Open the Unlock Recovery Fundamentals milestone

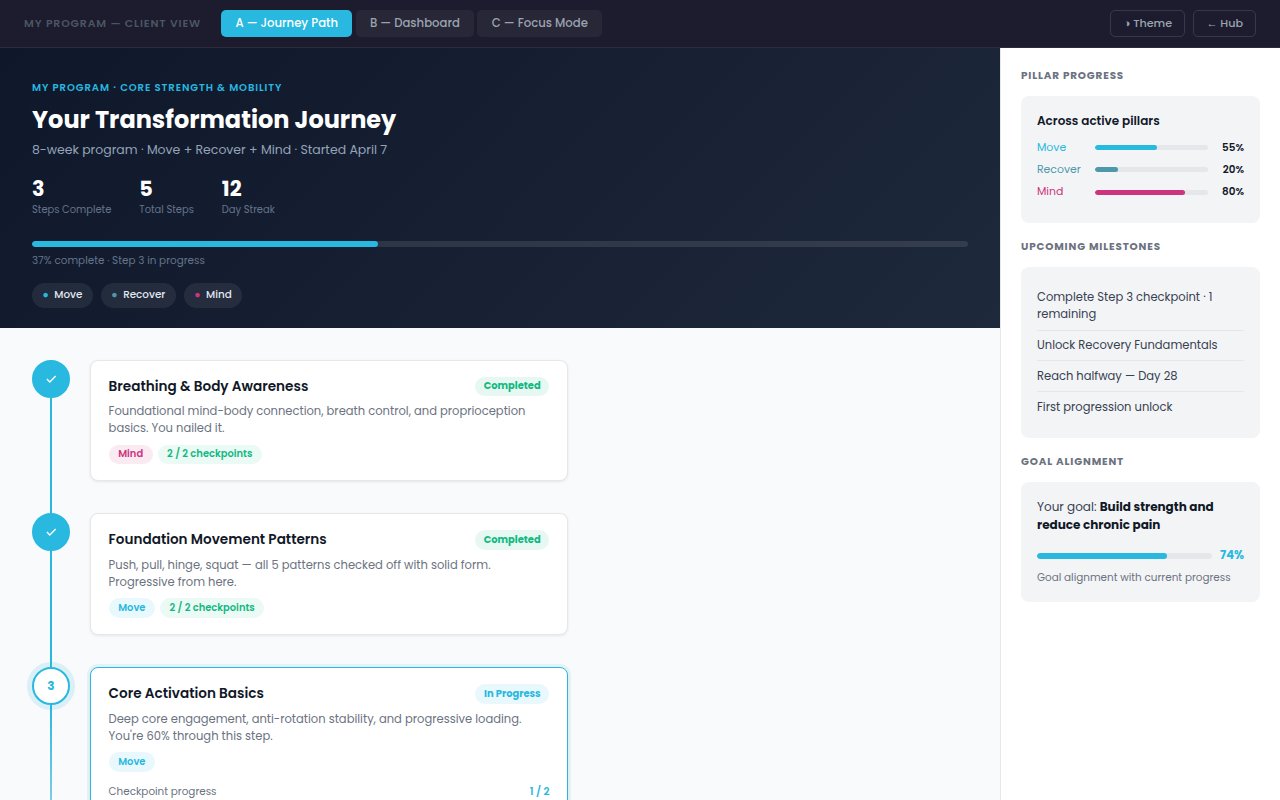click(x=1140, y=345)
